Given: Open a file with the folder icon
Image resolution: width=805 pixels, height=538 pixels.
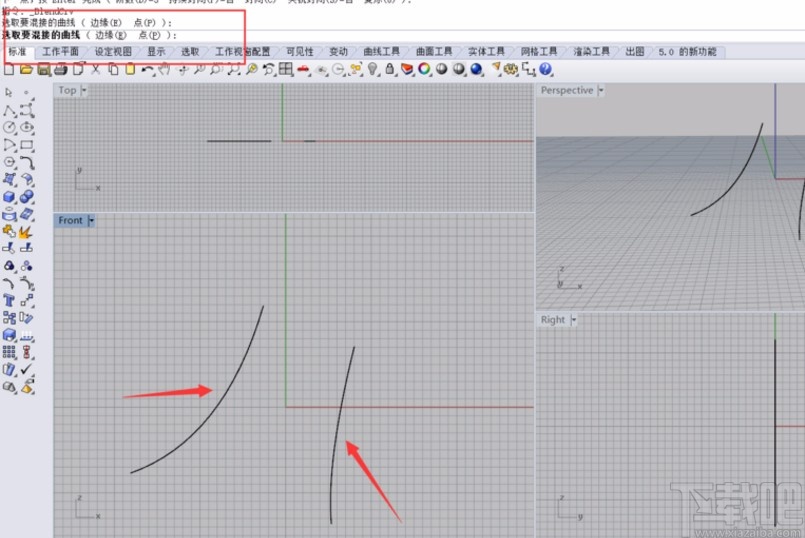Looking at the screenshot, I should tap(26, 69).
